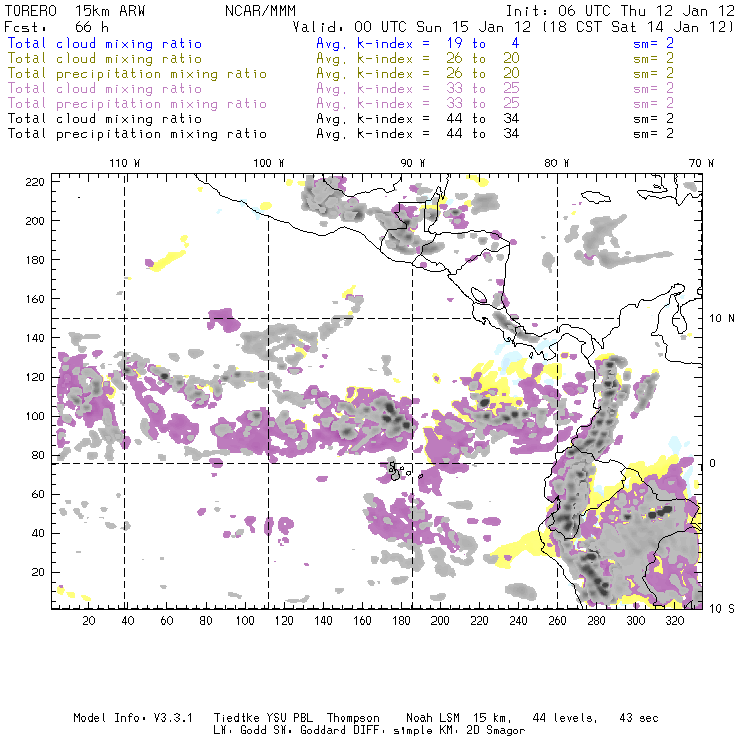740x740 pixels.
Task: Select the 'Init: 06 UTC Thu 12 Jan 12' text
Action: (620, 11)
